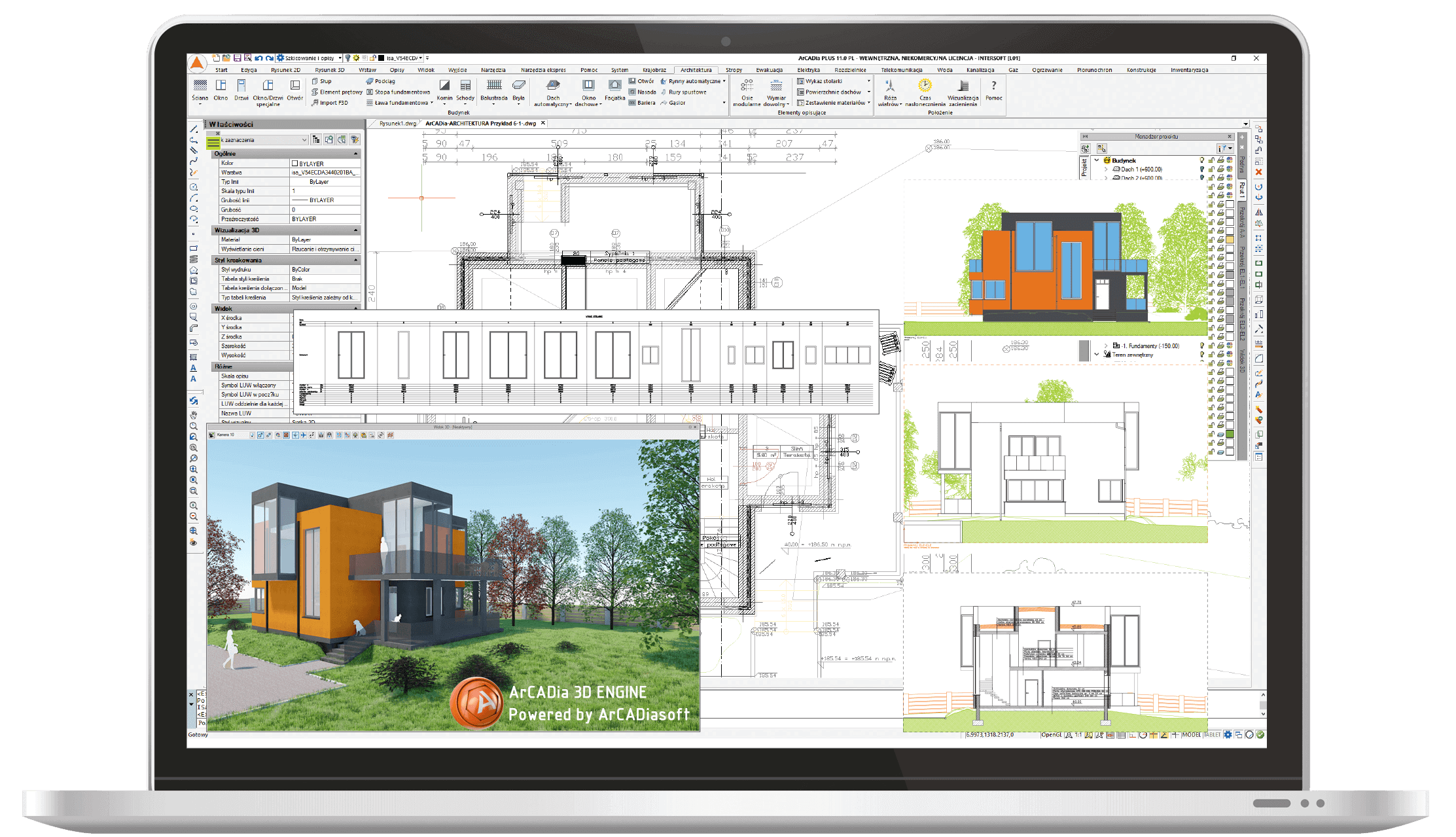
Task: Open the Elektryka ribbon tab
Action: click(809, 70)
